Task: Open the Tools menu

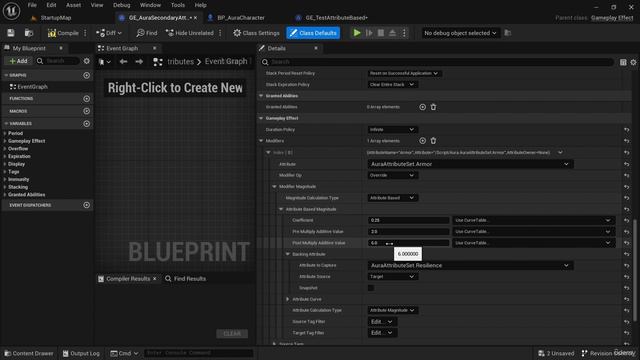Action: pos(178,5)
